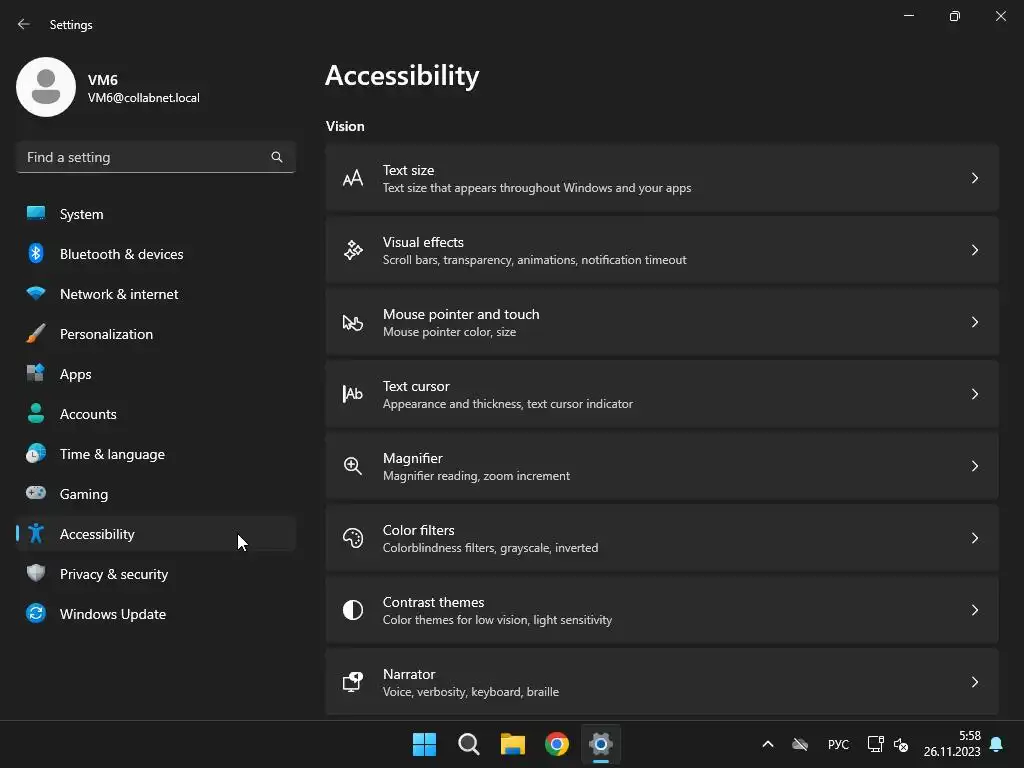The height and width of the screenshot is (768, 1024).
Task: Expand the Text size chevron
Action: [x=974, y=178]
